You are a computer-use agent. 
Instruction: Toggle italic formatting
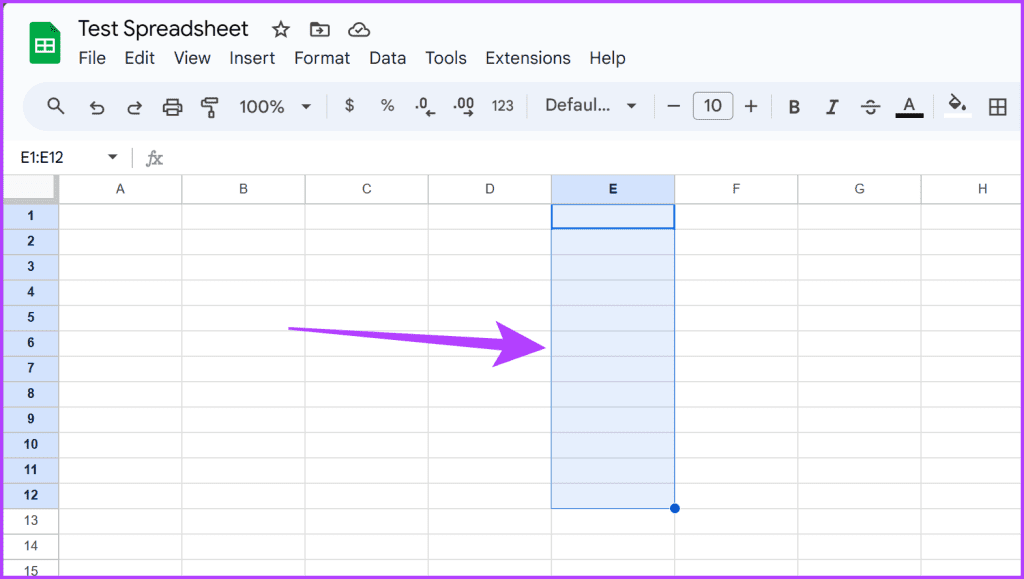[x=832, y=107]
